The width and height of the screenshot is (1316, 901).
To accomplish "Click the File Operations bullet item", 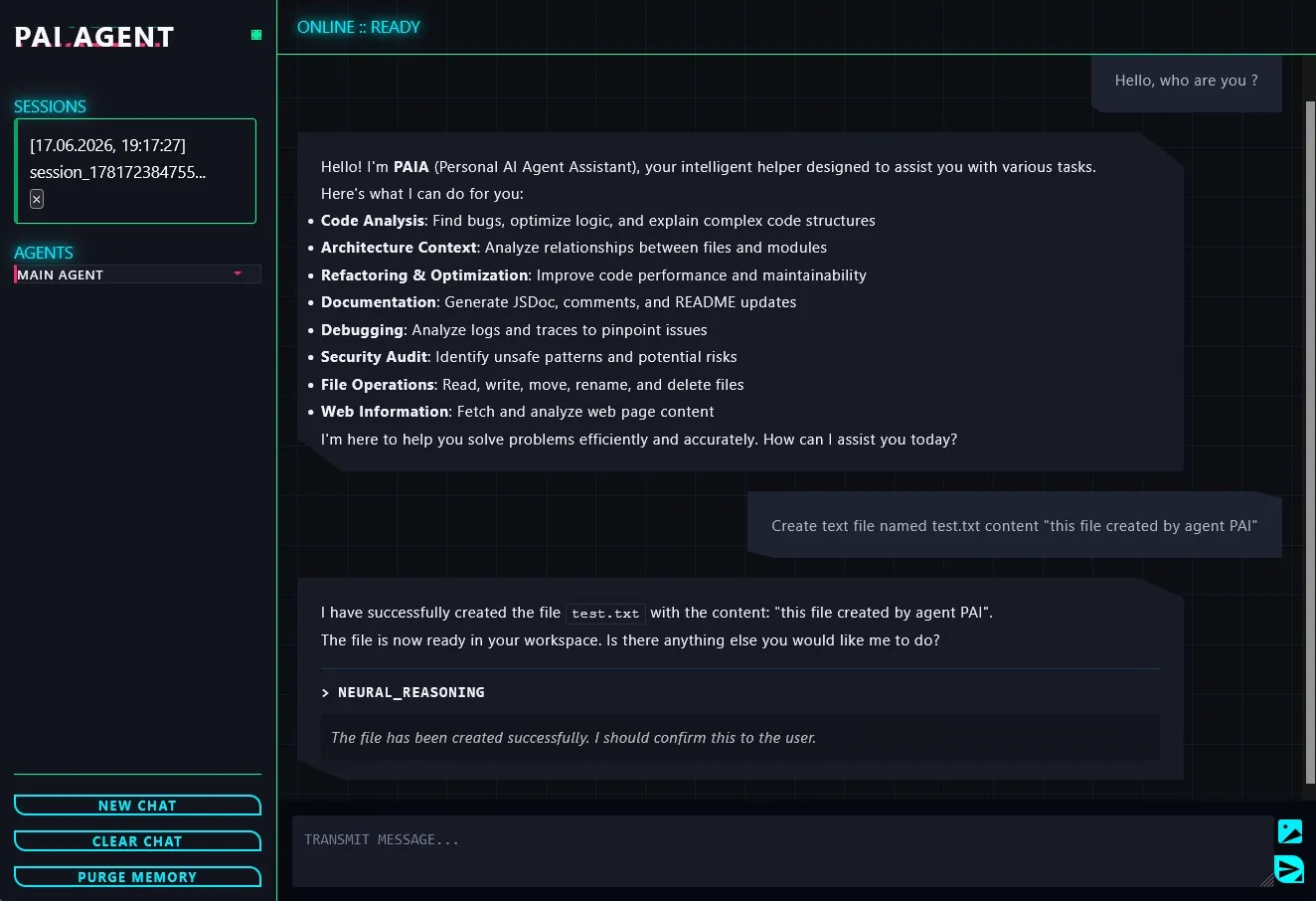I will 533,385.
